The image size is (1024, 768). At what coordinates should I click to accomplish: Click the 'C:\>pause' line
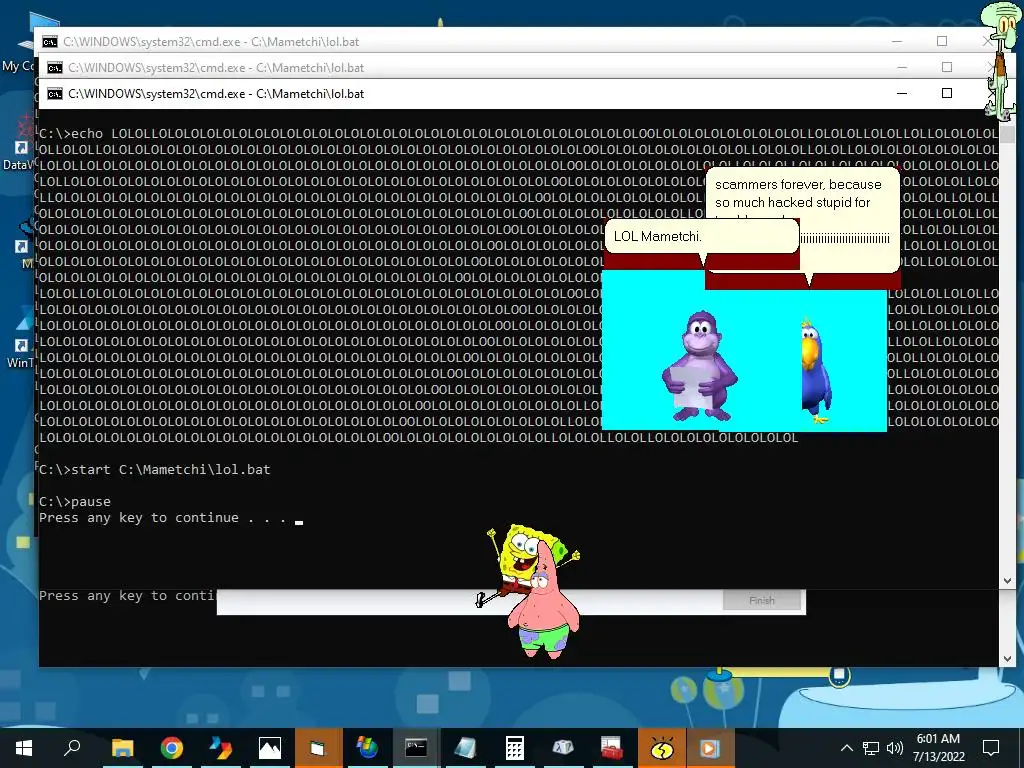coord(75,502)
